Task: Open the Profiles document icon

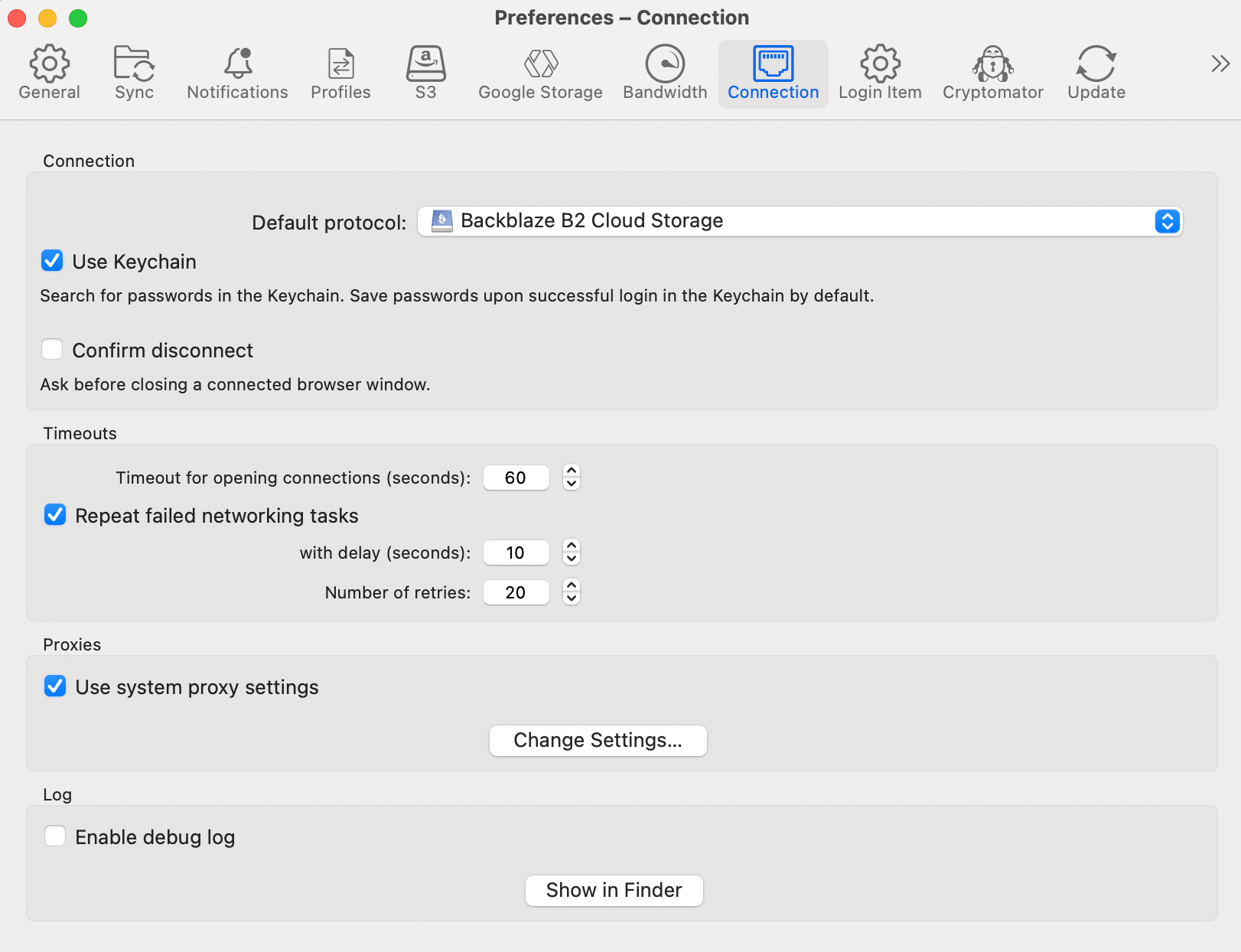Action: click(x=340, y=63)
